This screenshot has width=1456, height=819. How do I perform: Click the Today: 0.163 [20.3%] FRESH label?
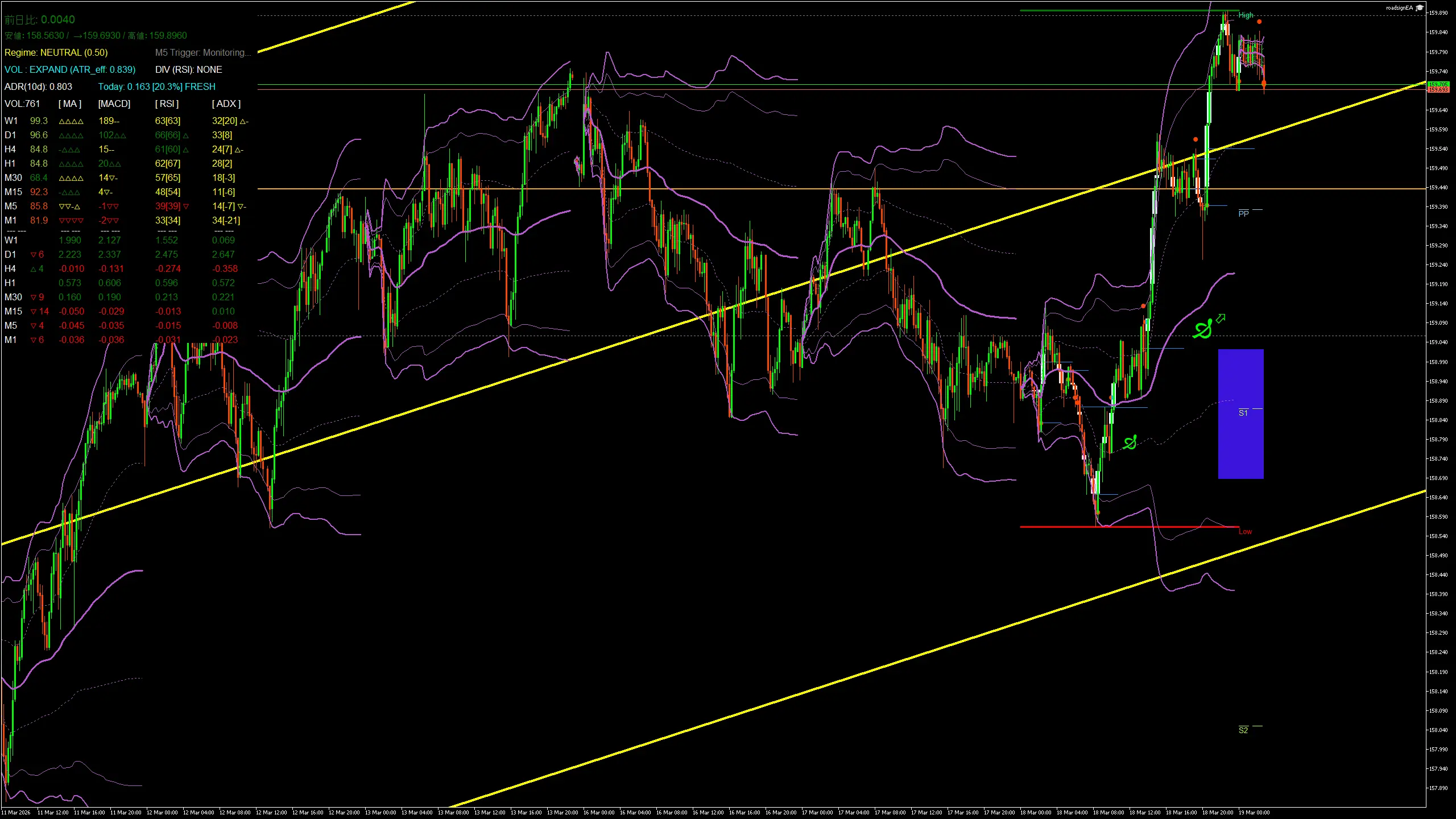(x=158, y=86)
